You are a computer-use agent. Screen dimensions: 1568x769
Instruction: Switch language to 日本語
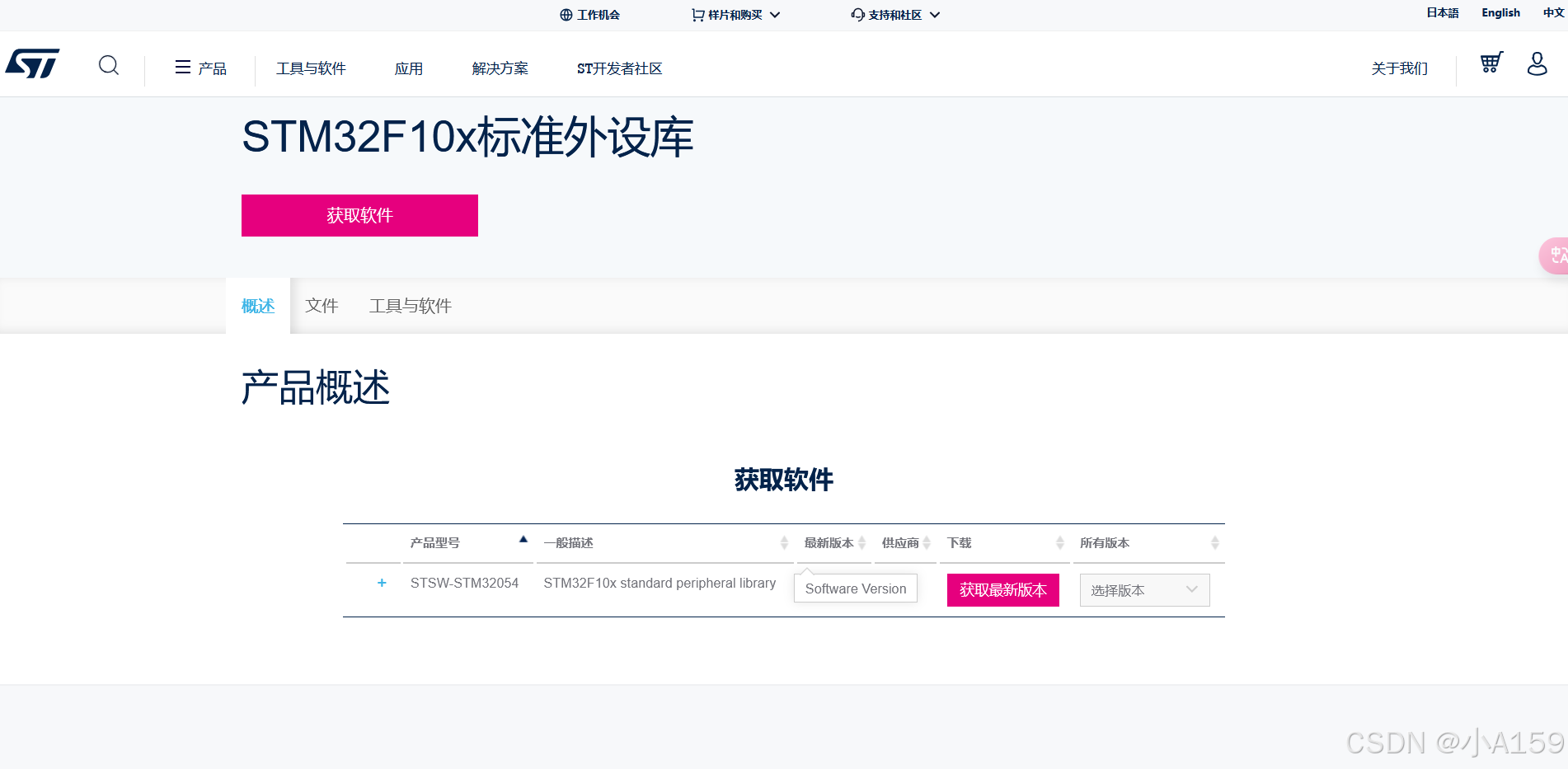coord(1443,13)
